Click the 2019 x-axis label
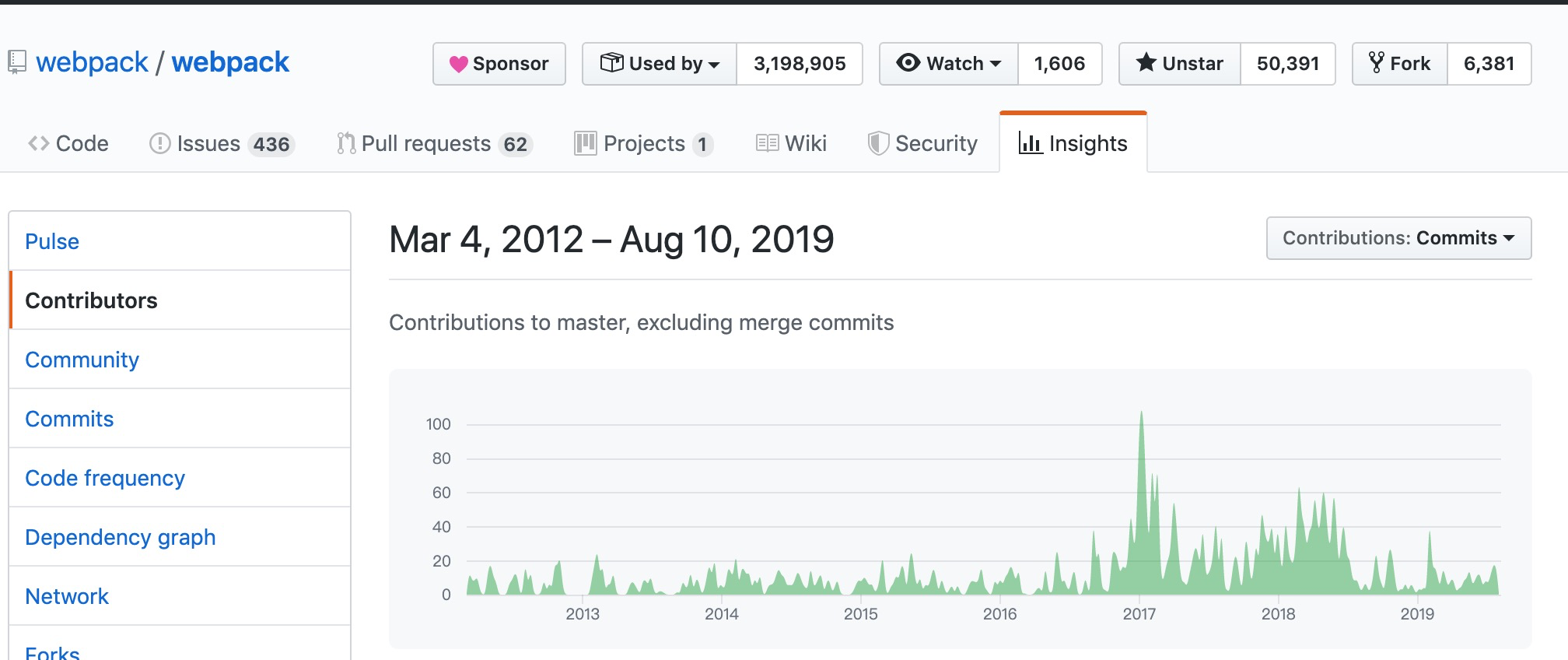 pyautogui.click(x=1418, y=614)
